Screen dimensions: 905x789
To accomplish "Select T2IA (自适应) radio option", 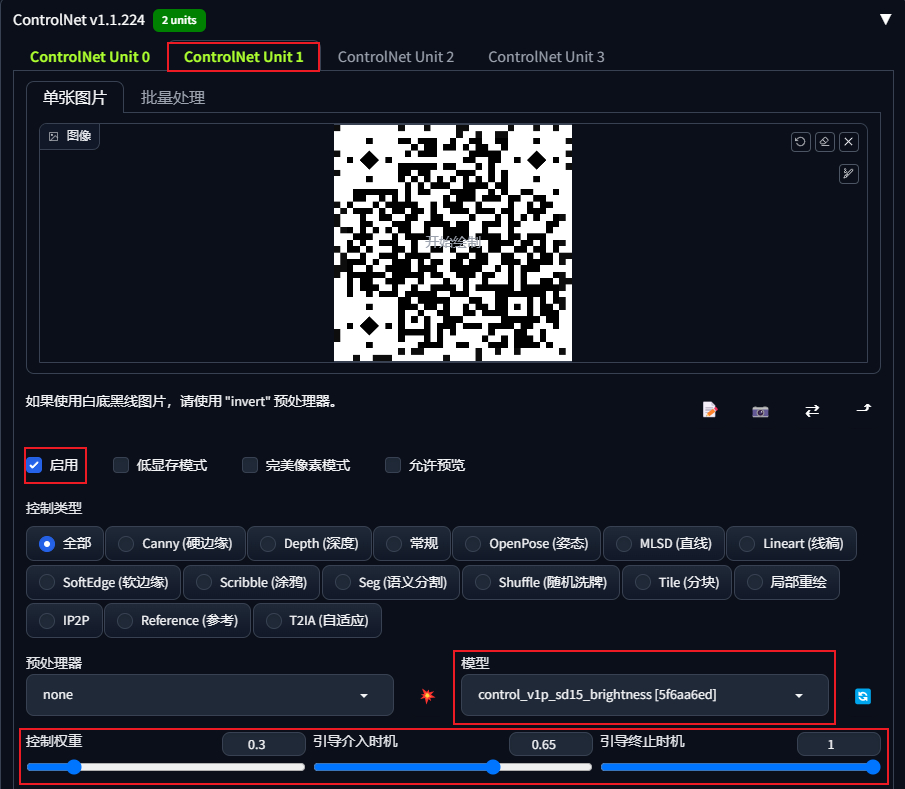I will coord(317,620).
